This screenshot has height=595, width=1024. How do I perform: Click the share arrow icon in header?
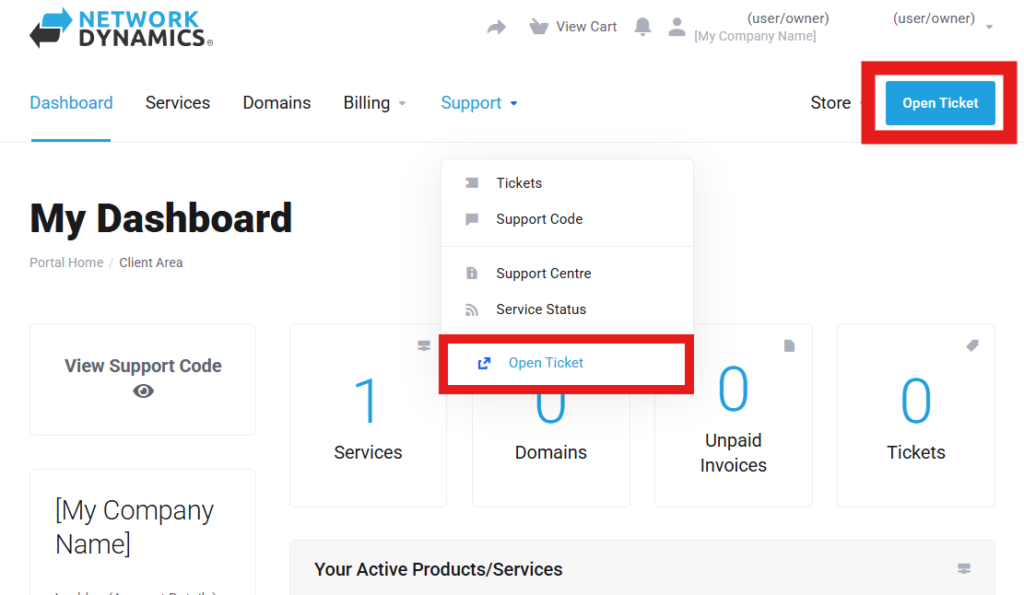point(497,27)
